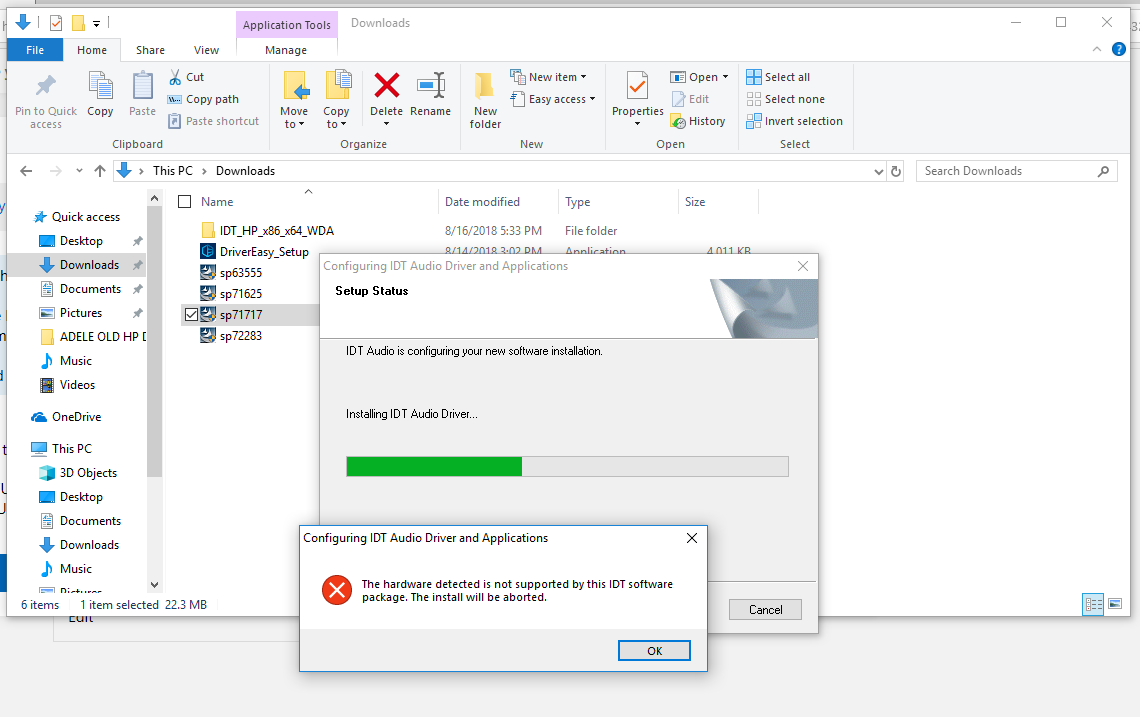The image size is (1140, 717).
Task: Click the Edit ribbon command
Action: pyautogui.click(x=690, y=99)
